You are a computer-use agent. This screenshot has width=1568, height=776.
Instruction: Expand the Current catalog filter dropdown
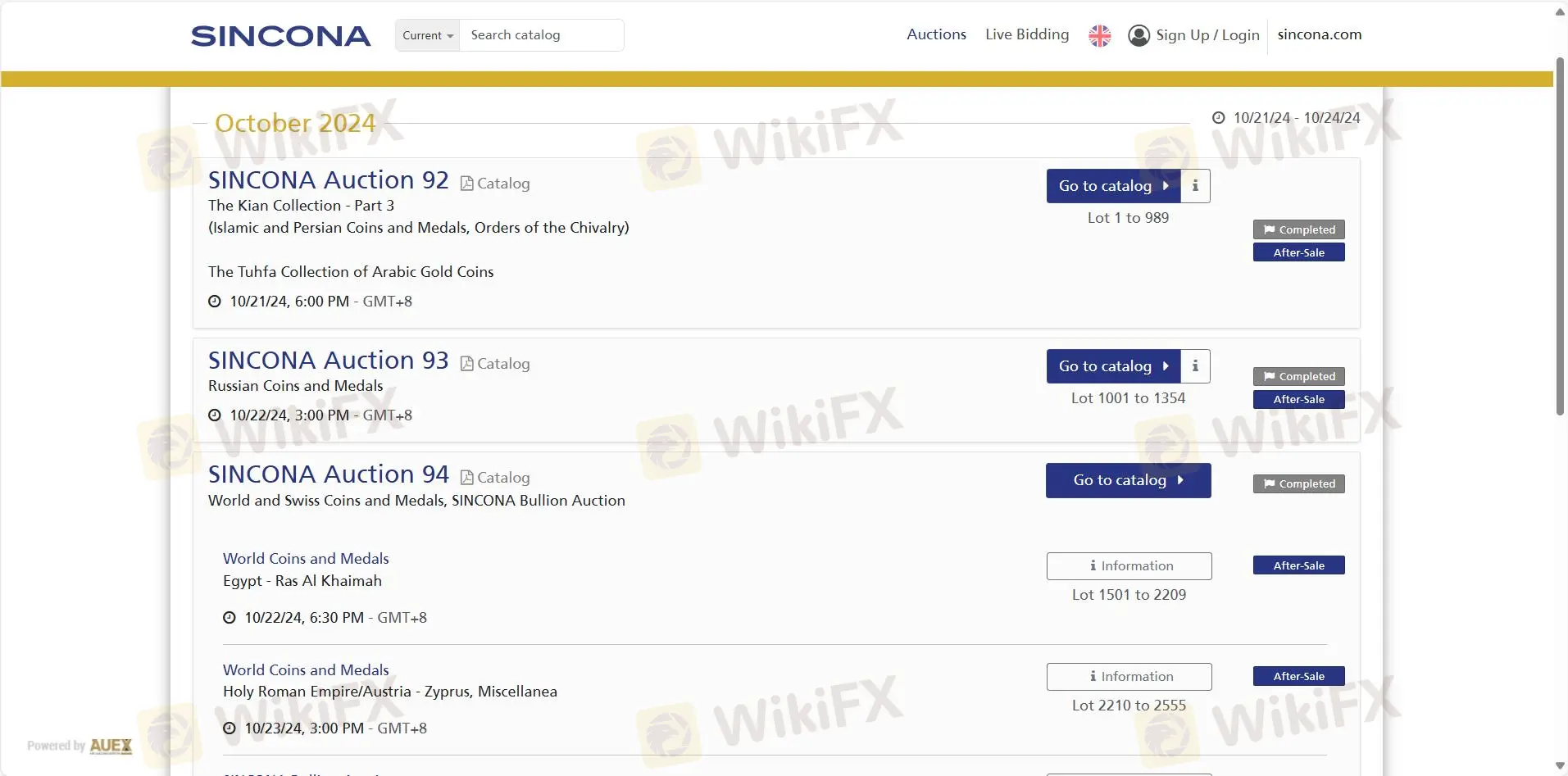click(x=427, y=35)
